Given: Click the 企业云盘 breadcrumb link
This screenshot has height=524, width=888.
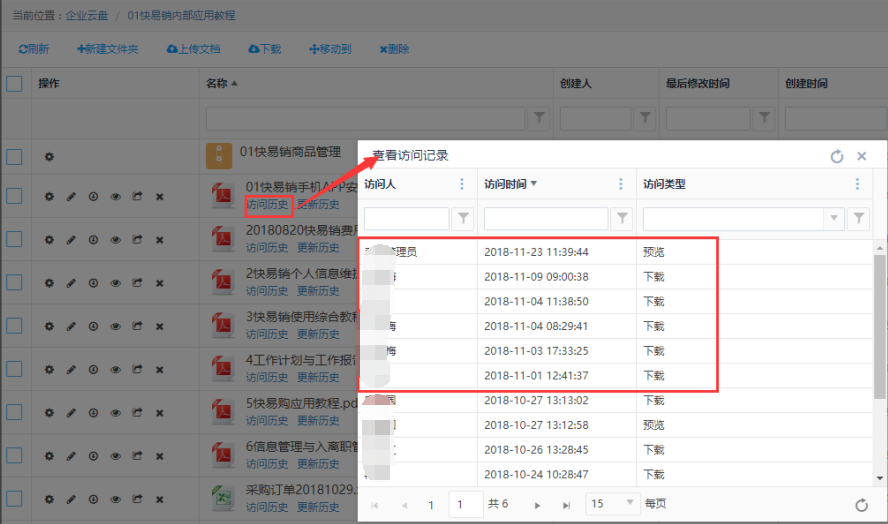Looking at the screenshot, I should click(89, 17).
